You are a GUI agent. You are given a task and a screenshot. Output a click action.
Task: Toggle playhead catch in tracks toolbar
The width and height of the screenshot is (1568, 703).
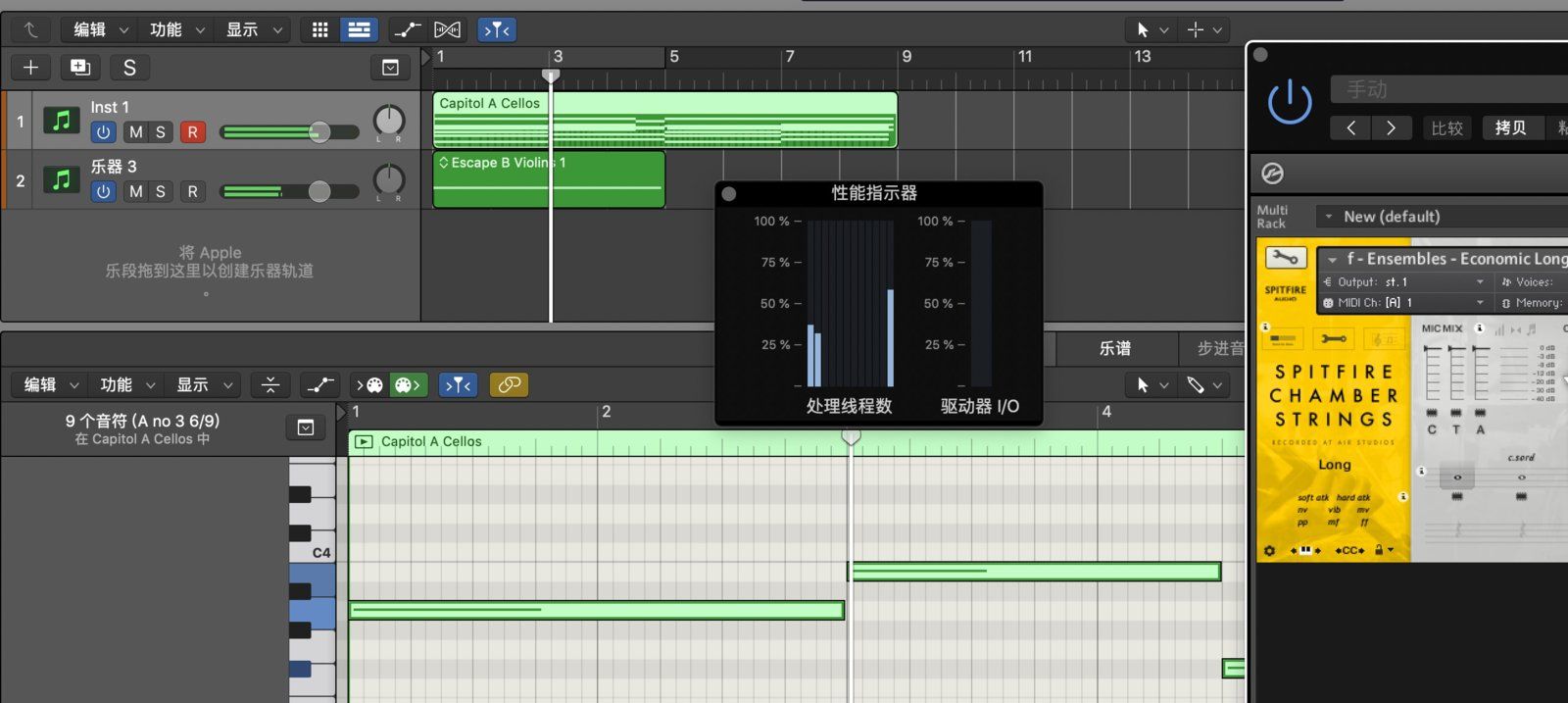pyautogui.click(x=497, y=30)
